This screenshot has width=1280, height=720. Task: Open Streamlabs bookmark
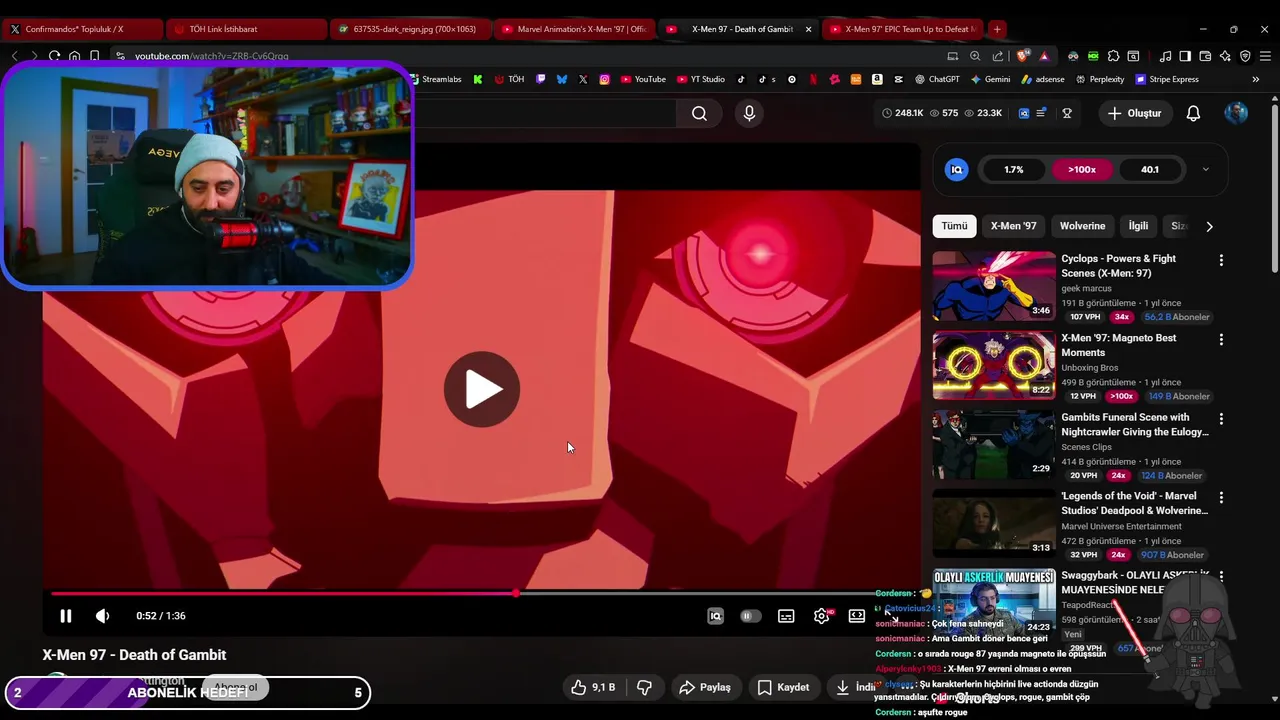(x=435, y=79)
